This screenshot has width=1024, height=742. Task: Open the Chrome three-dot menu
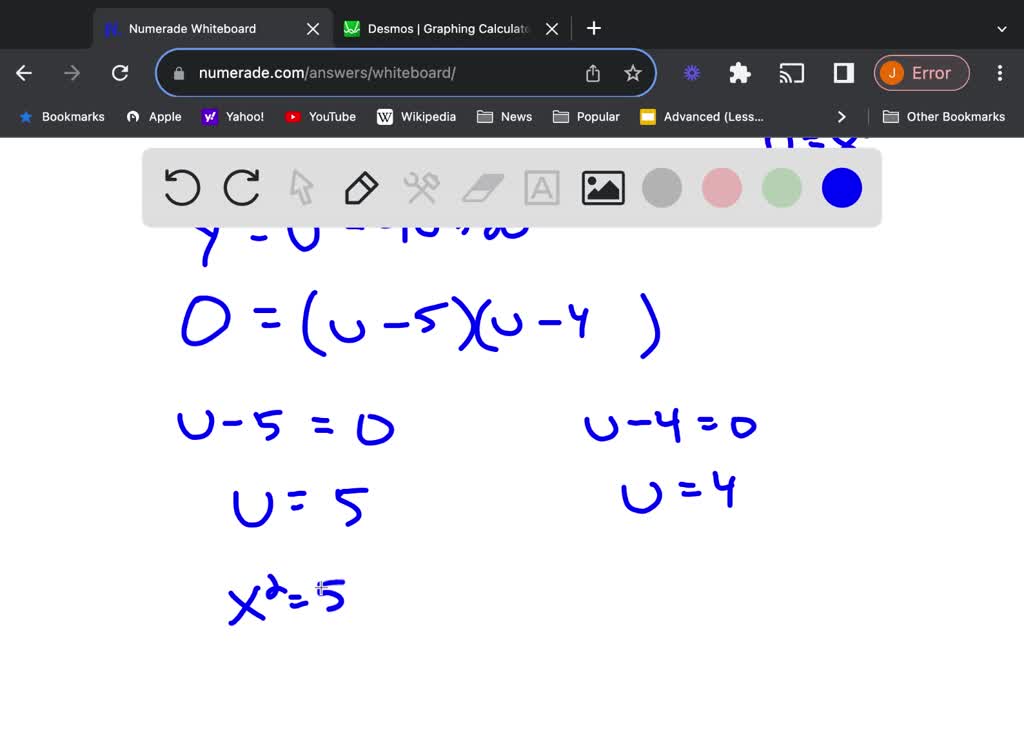pos(999,73)
